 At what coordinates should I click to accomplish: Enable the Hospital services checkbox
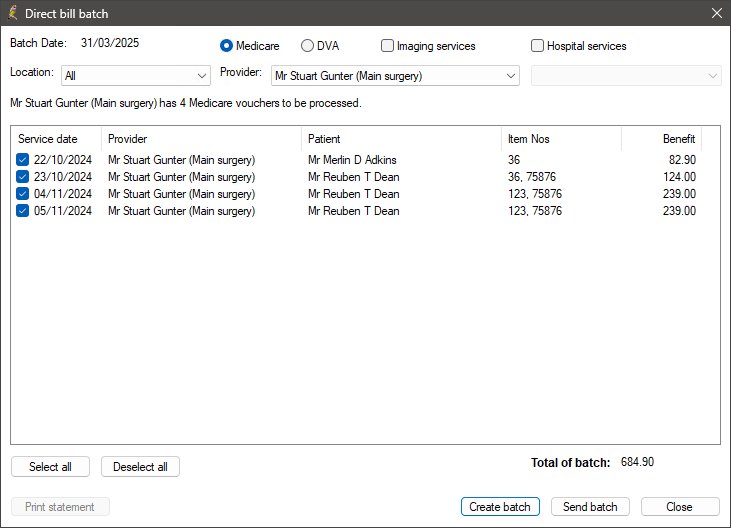coord(538,46)
